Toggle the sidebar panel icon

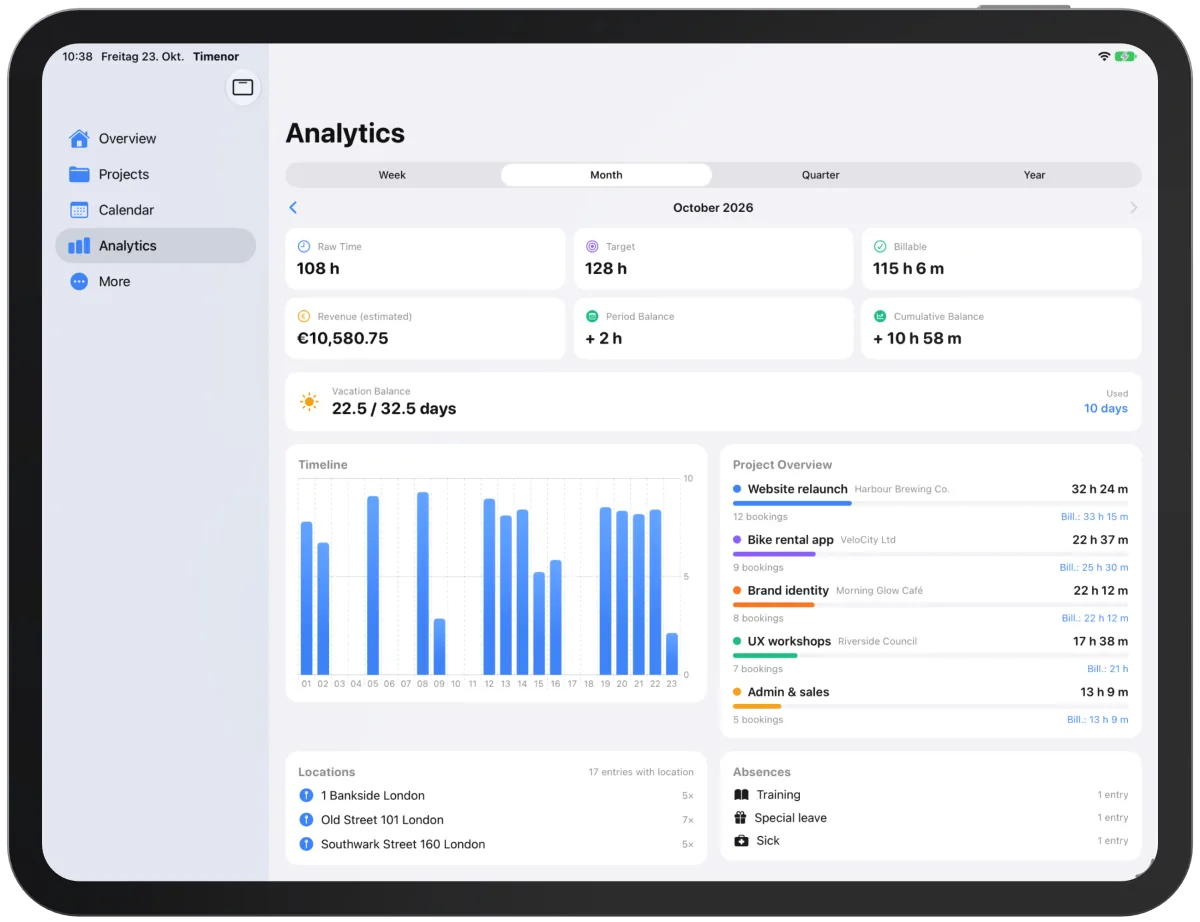point(242,88)
